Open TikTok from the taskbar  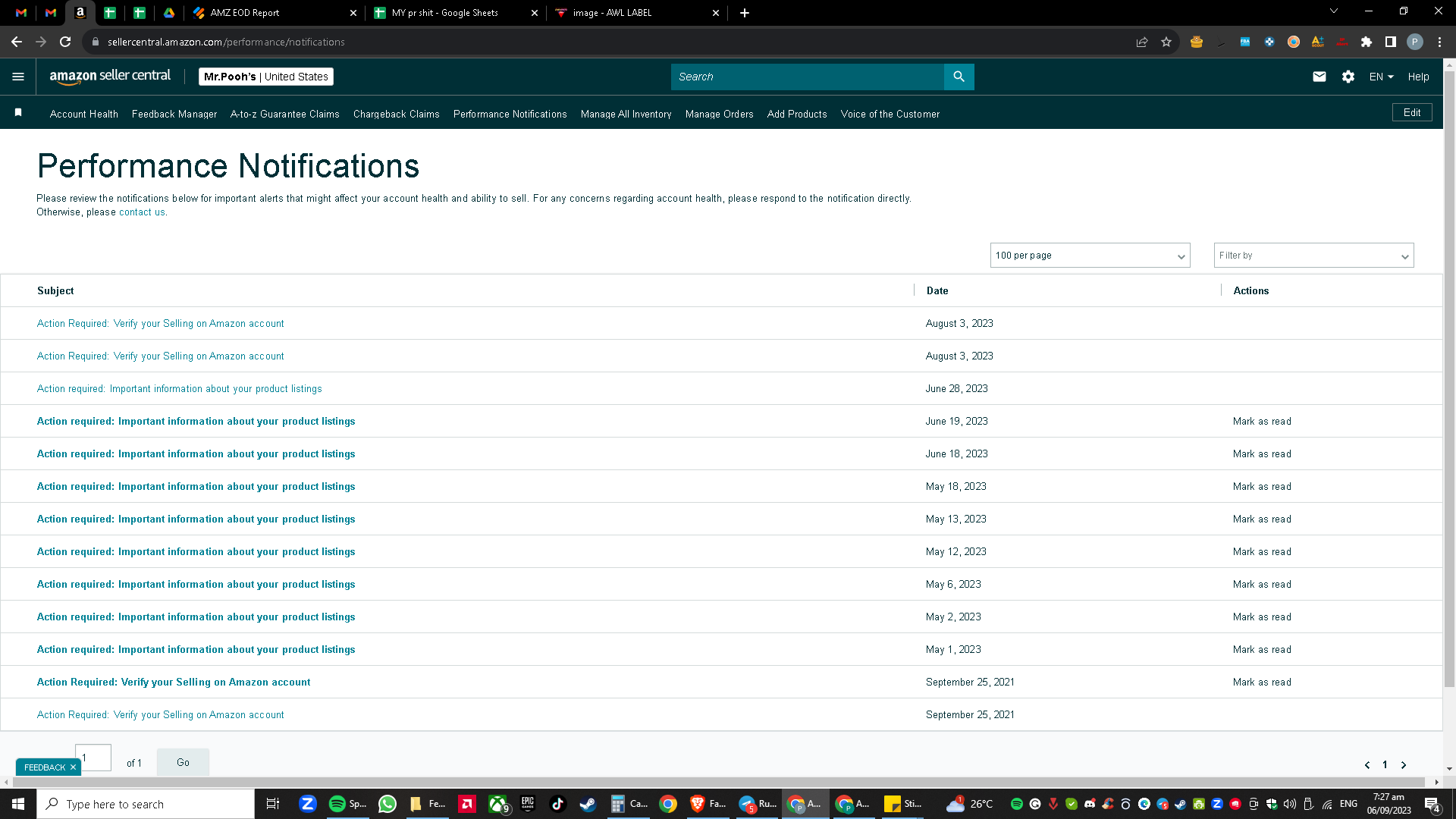(558, 804)
